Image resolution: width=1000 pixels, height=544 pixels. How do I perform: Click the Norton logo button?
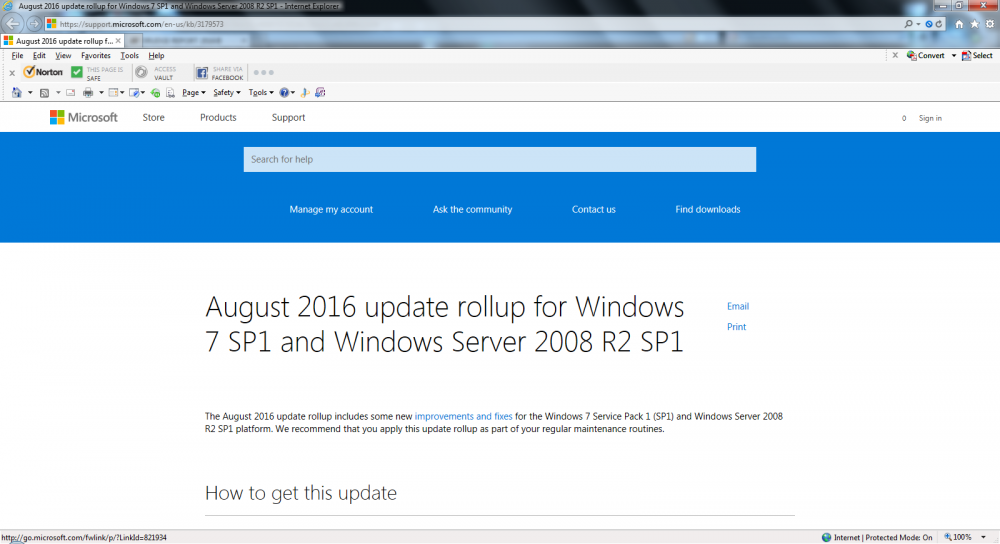(43, 72)
